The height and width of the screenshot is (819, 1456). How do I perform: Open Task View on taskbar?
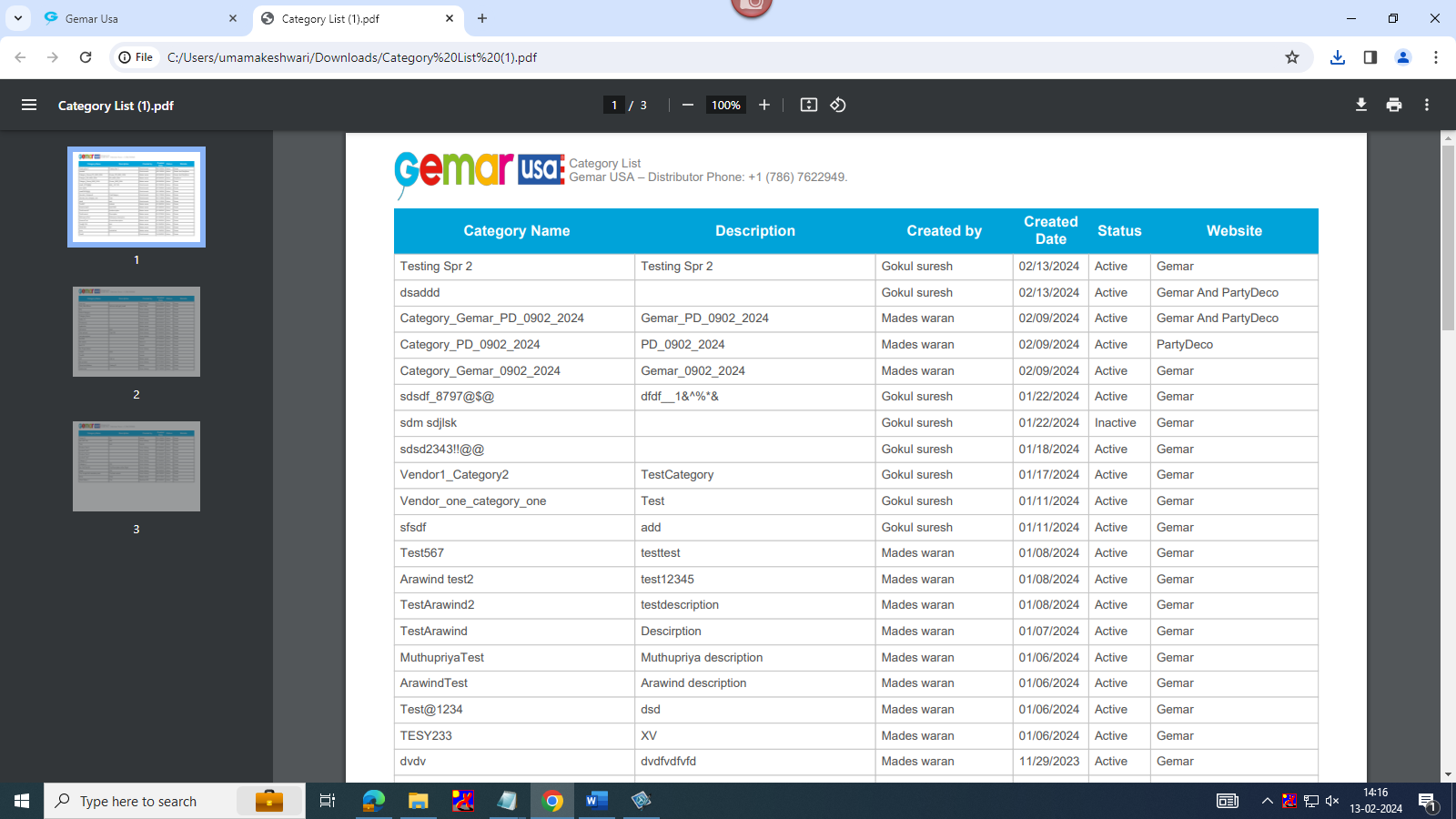pyautogui.click(x=328, y=801)
